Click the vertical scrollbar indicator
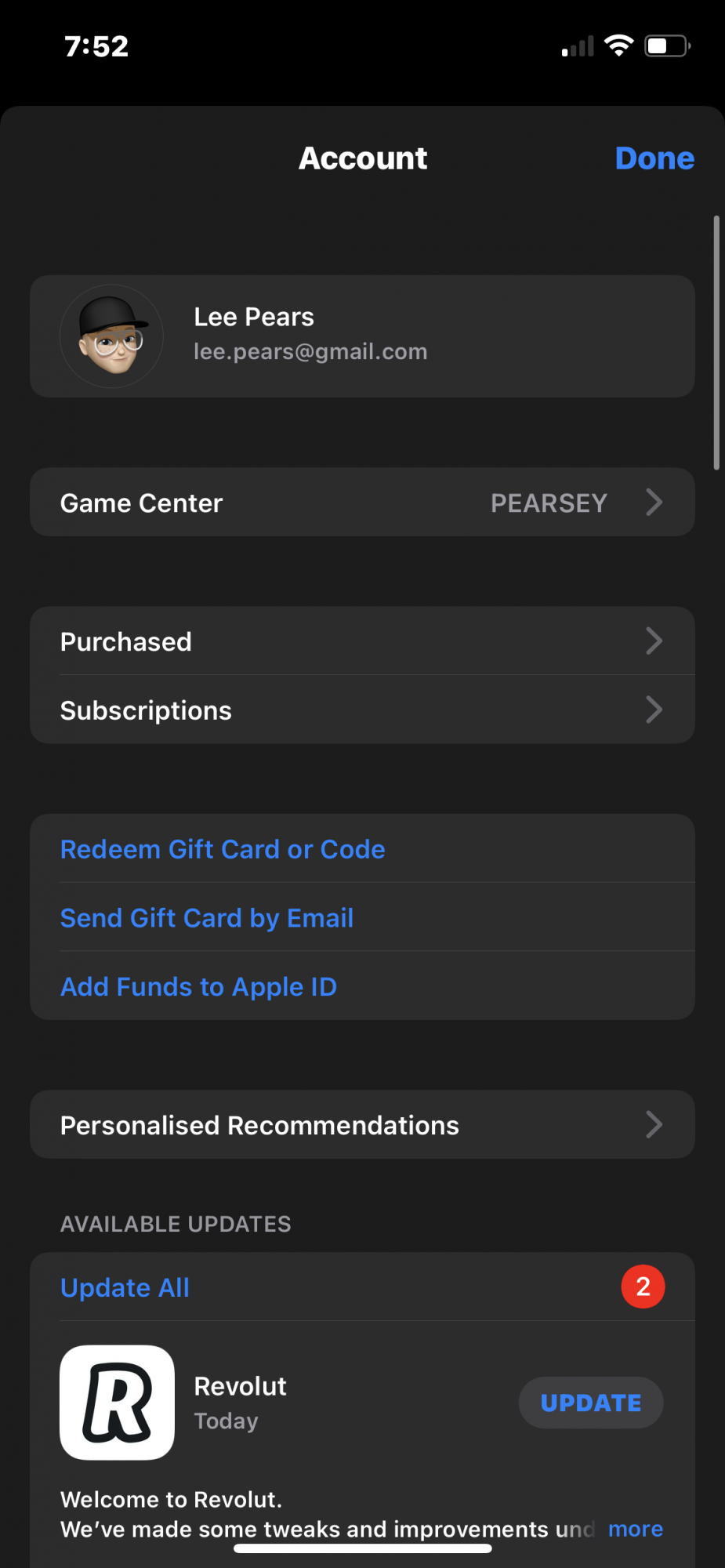 pos(716,343)
